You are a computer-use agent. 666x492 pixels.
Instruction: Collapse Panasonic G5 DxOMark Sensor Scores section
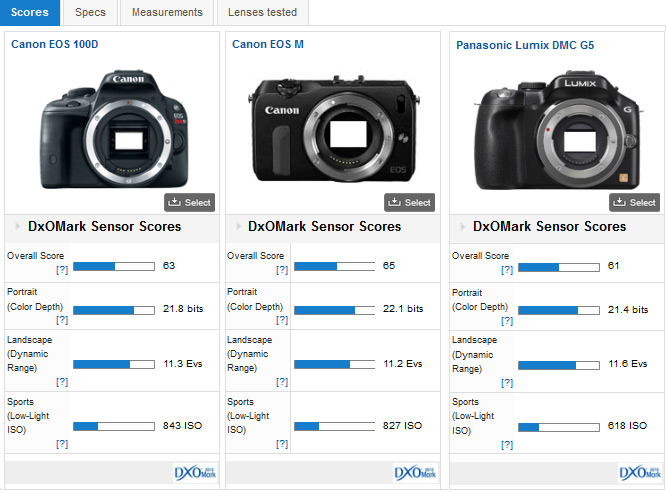tap(463, 227)
